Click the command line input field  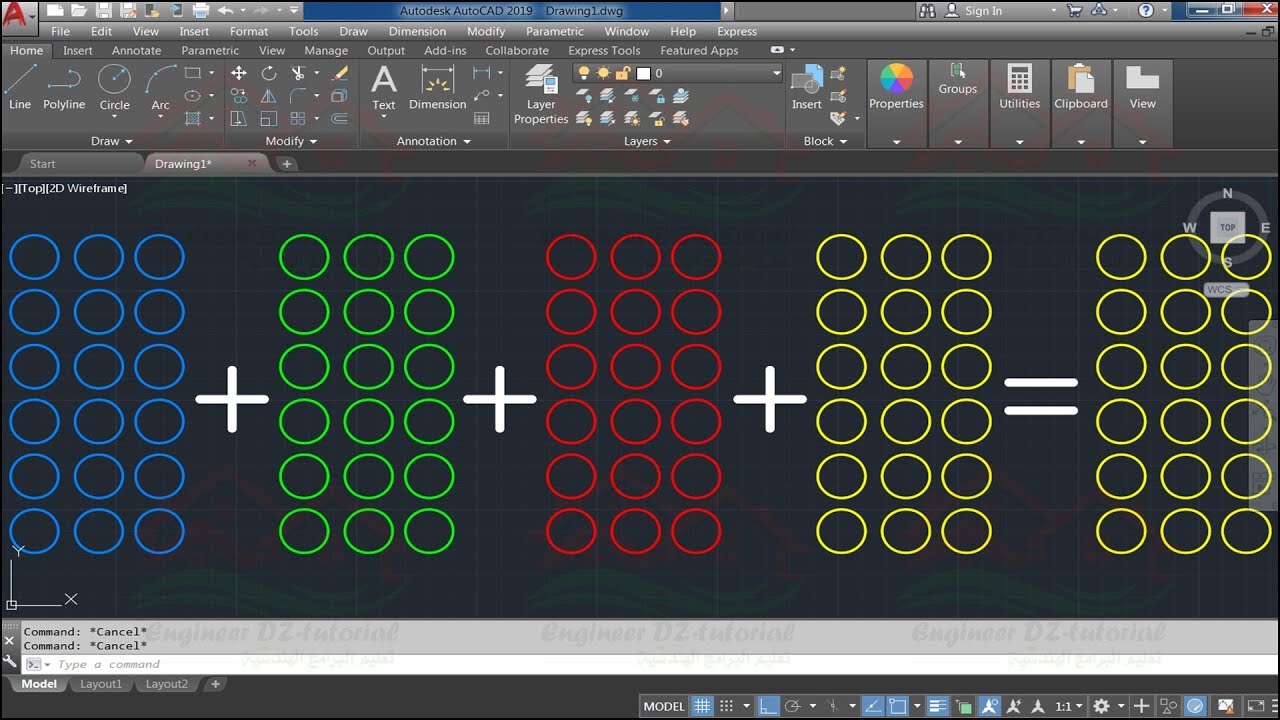(x=650, y=664)
